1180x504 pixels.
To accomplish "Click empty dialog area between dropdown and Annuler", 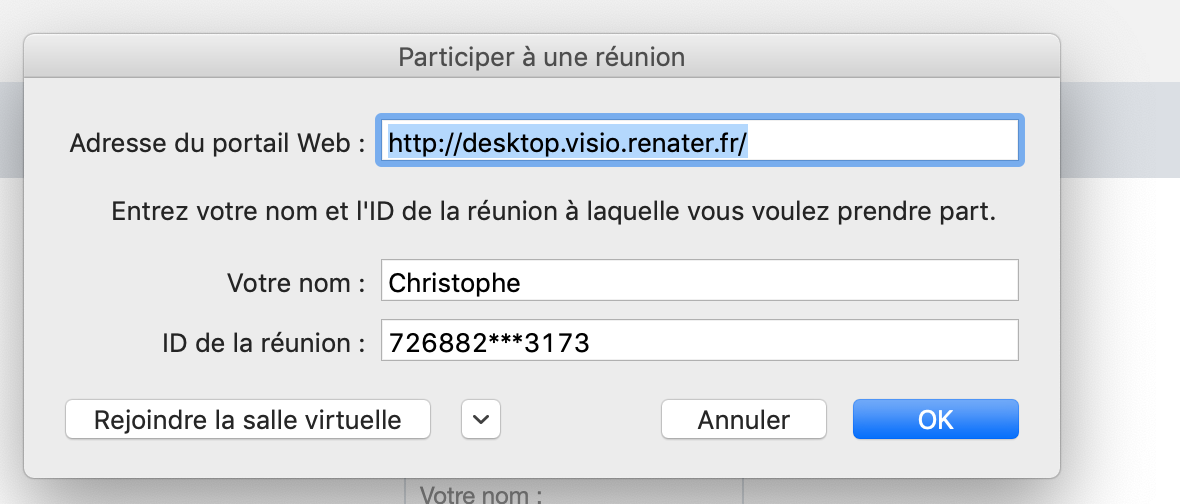I will click(580, 419).
